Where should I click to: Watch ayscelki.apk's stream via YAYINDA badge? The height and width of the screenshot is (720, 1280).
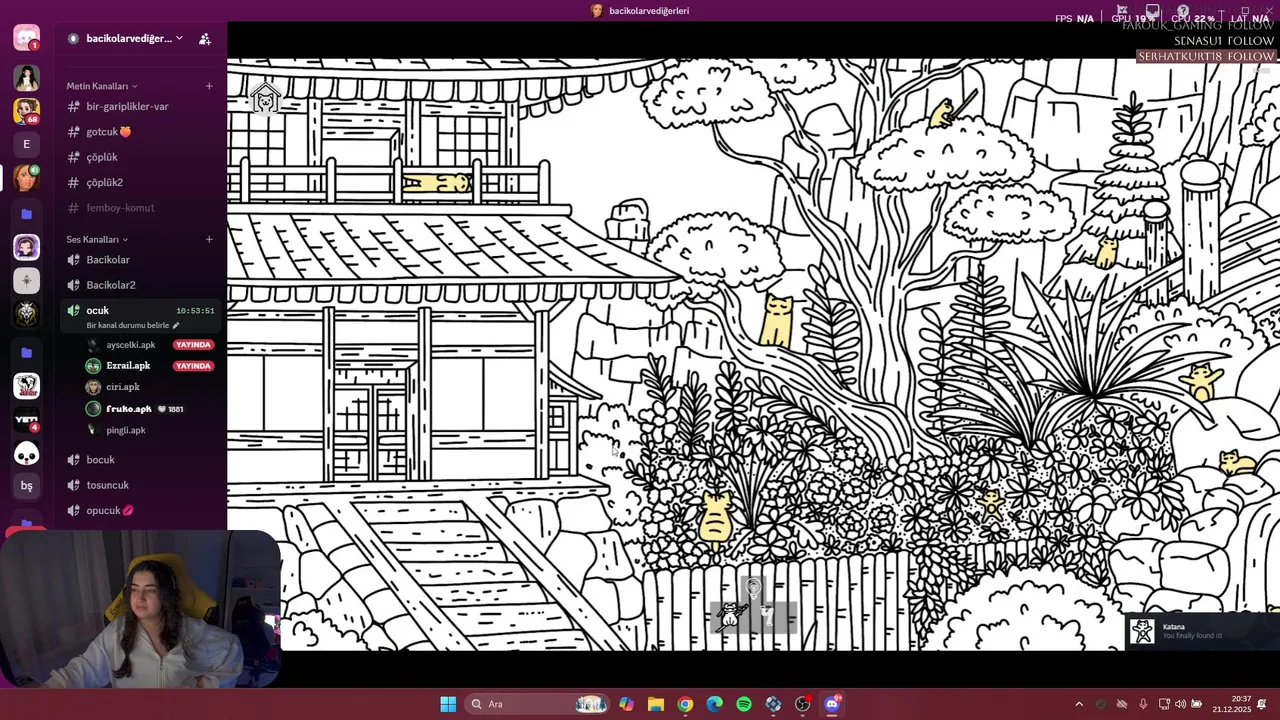point(193,345)
